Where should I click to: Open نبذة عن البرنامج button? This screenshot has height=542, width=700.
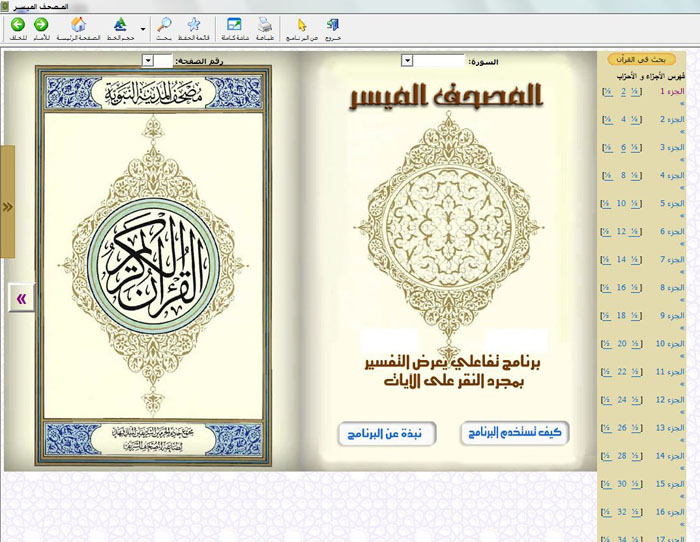386,434
